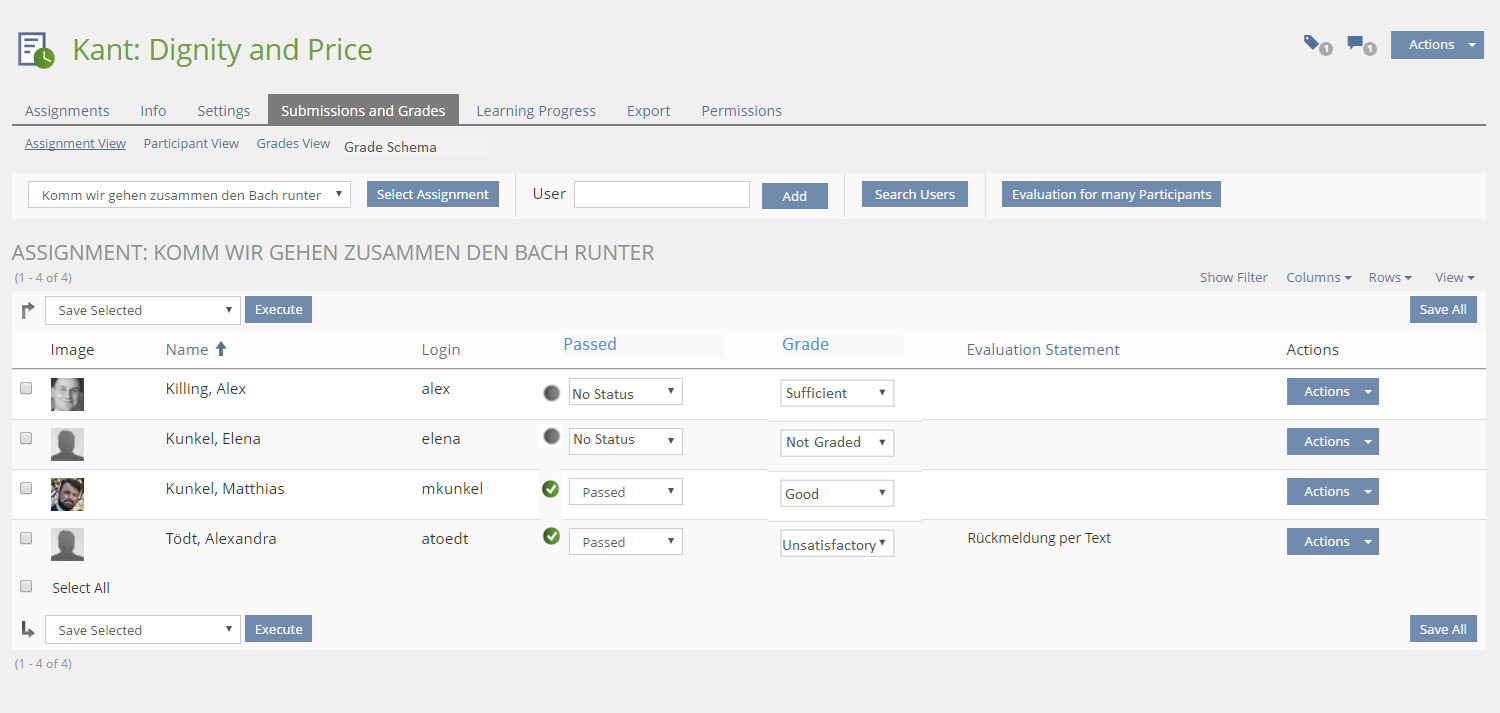Click the sort arrow next to Name
The height and width of the screenshot is (713, 1500).
click(x=221, y=349)
